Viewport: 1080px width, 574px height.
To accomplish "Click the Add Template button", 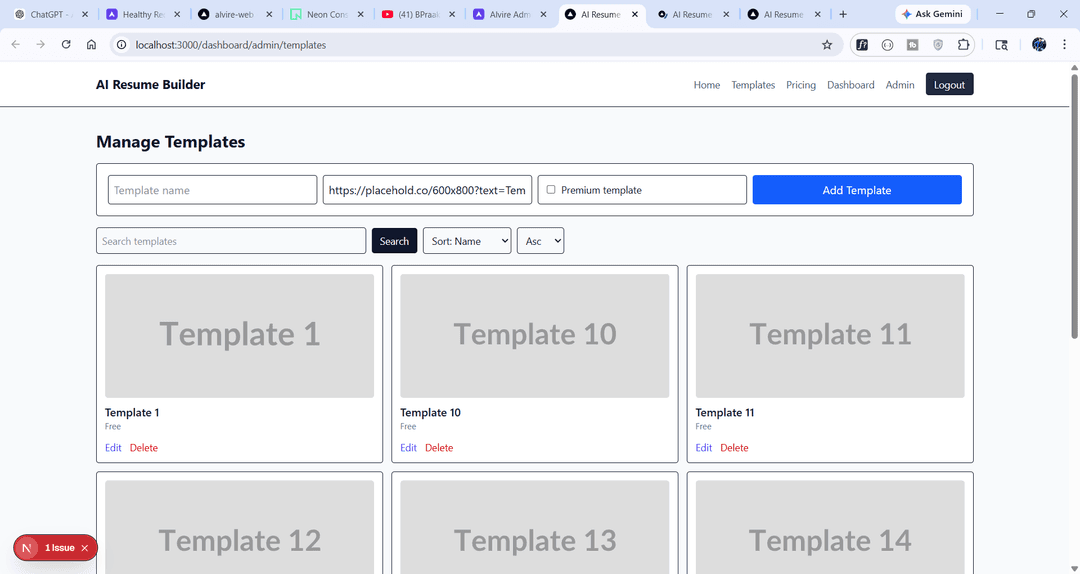I will pos(857,189).
